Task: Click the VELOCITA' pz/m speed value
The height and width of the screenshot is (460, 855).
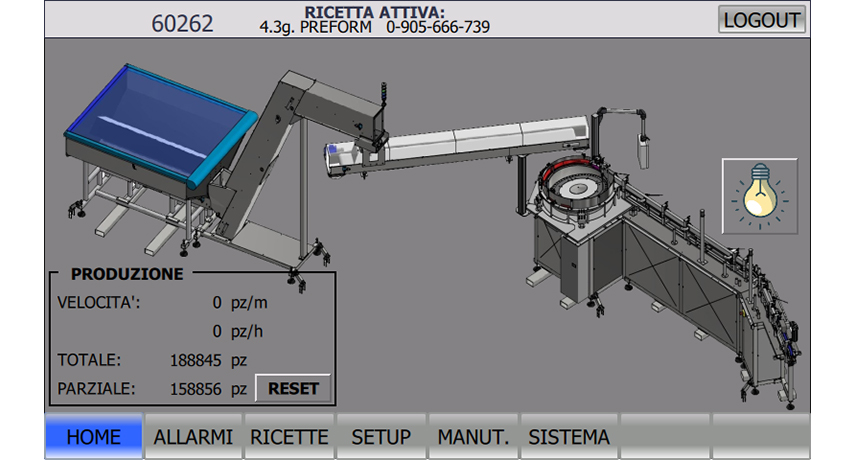Action: pos(216,302)
